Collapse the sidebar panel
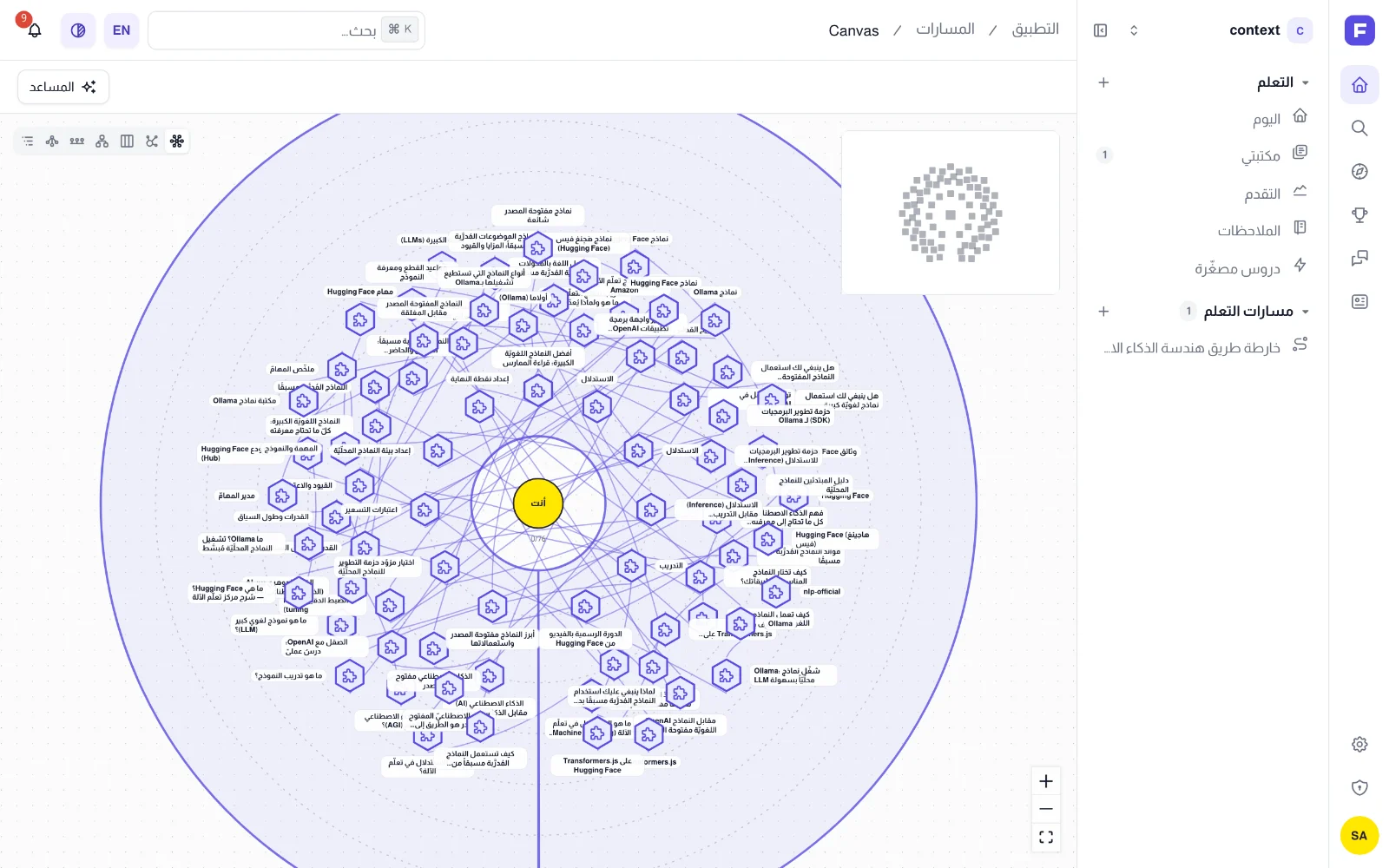 (x=1101, y=30)
